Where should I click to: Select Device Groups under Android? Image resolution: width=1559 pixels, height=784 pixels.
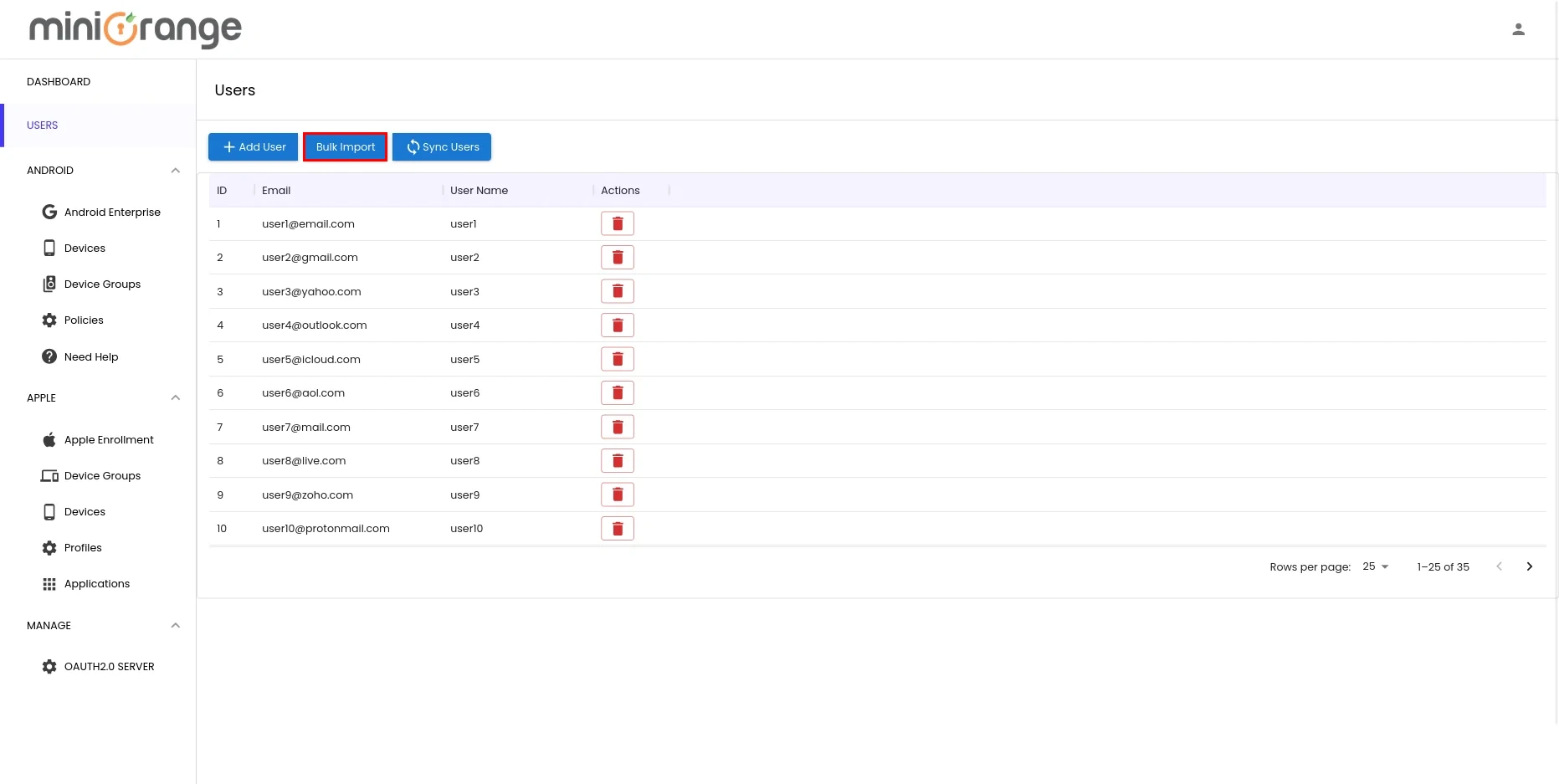click(102, 284)
